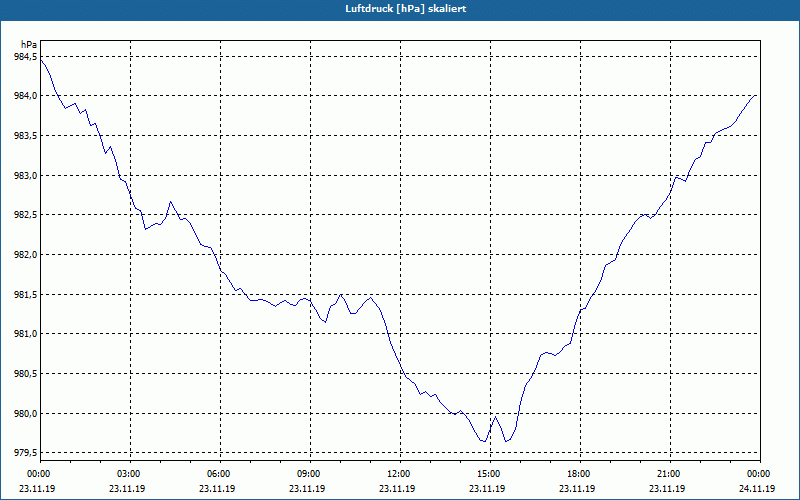This screenshot has width=800, height=500.
Task: Select the '00:00' label at the axis start
Action: point(40,473)
